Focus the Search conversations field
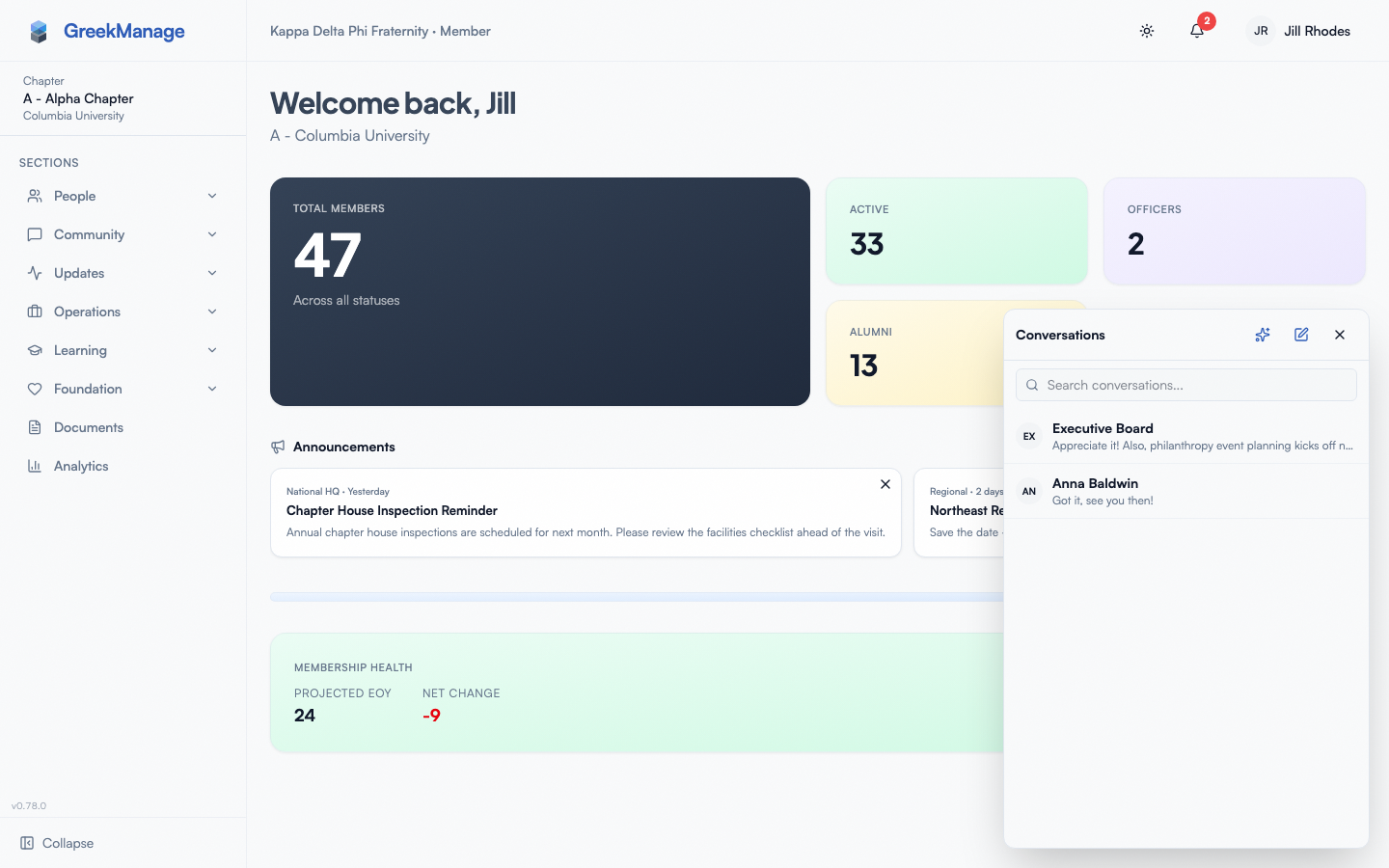The width and height of the screenshot is (1389, 868). [1186, 385]
